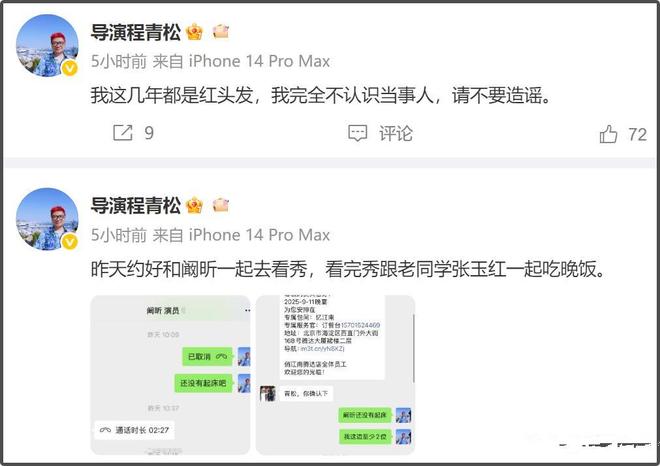Open 导演程青松 profile from first post
This screenshot has width=660, height=466.
point(136,32)
